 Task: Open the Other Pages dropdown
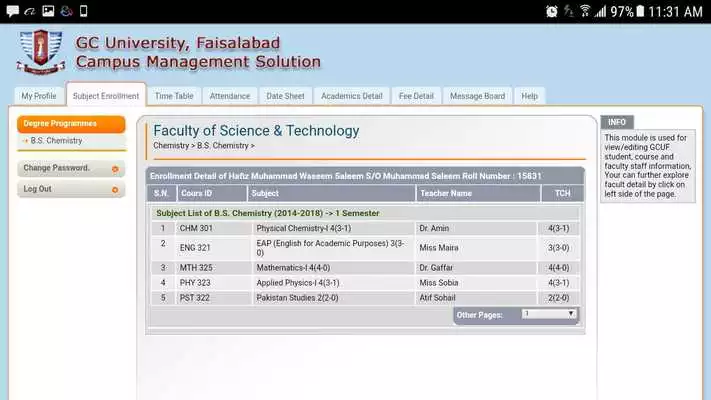549,314
